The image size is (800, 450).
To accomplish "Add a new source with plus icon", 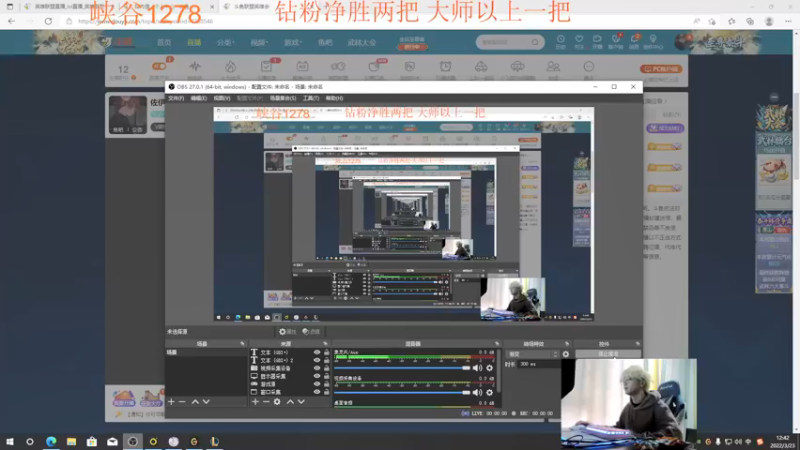I will point(255,402).
